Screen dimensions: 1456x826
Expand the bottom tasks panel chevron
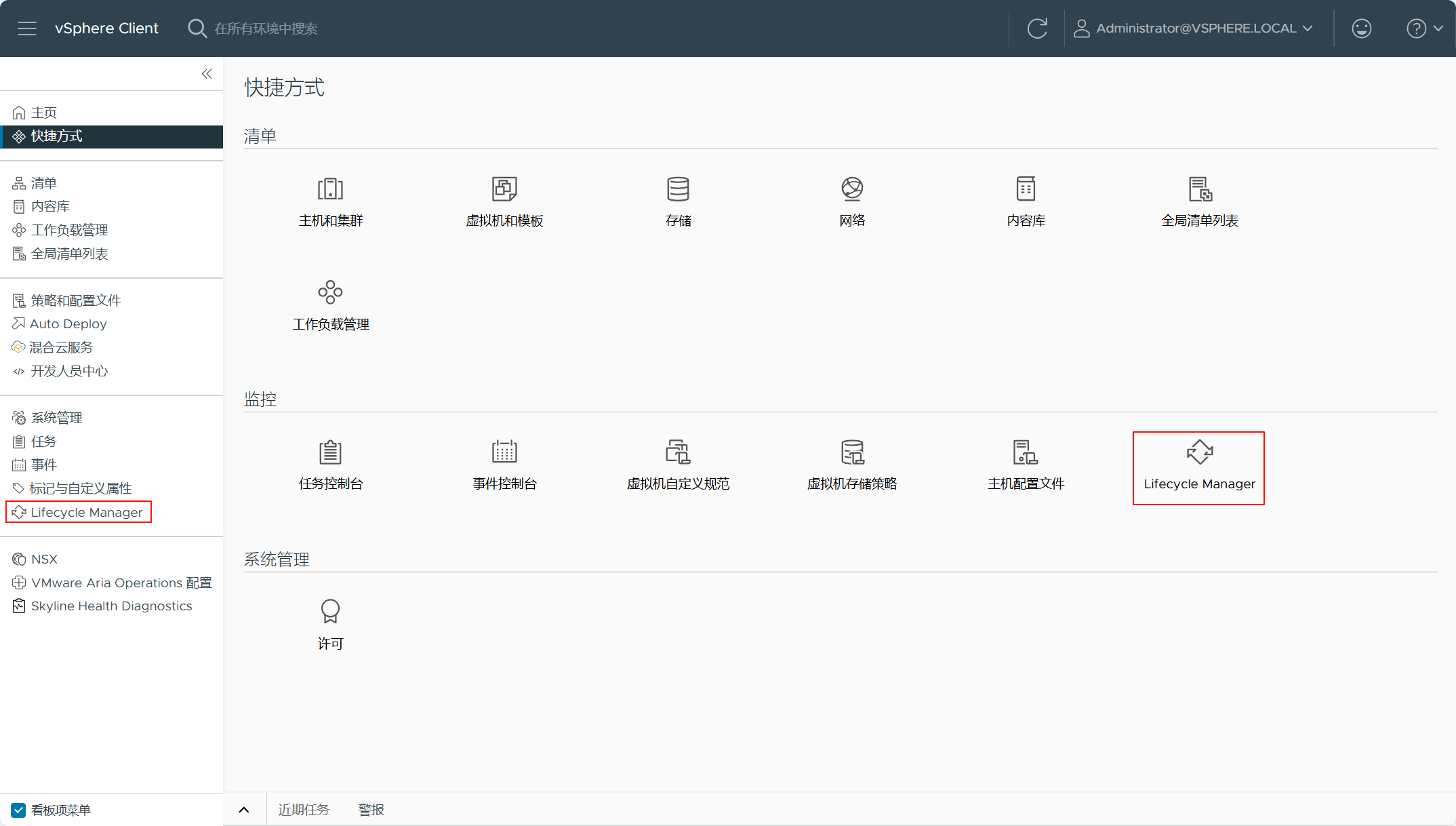click(244, 810)
